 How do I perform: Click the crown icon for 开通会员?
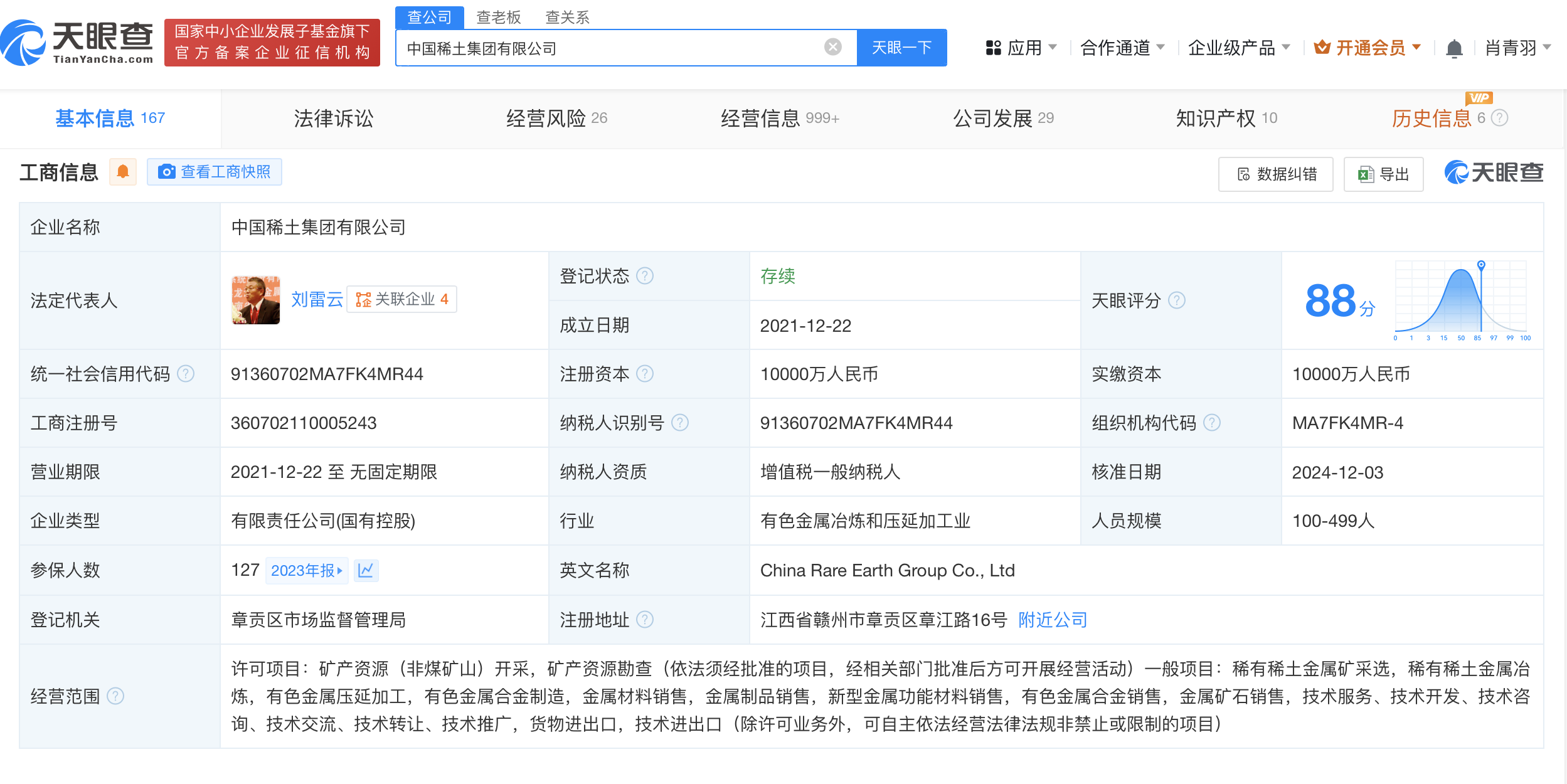(x=1322, y=47)
